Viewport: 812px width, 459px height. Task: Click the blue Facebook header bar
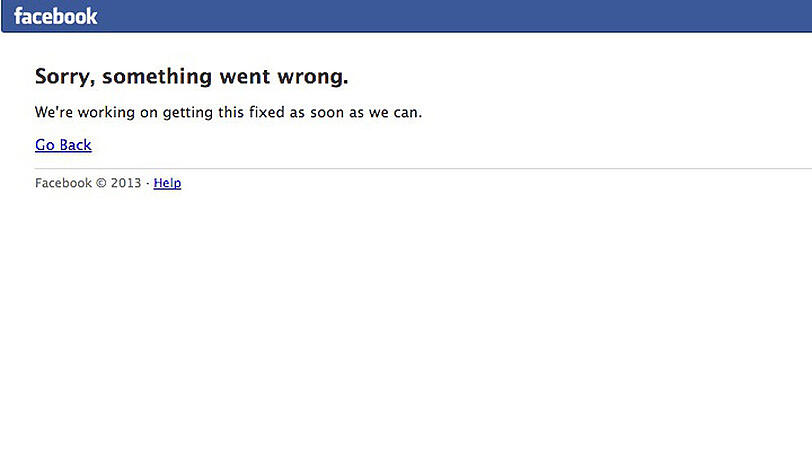click(407, 16)
